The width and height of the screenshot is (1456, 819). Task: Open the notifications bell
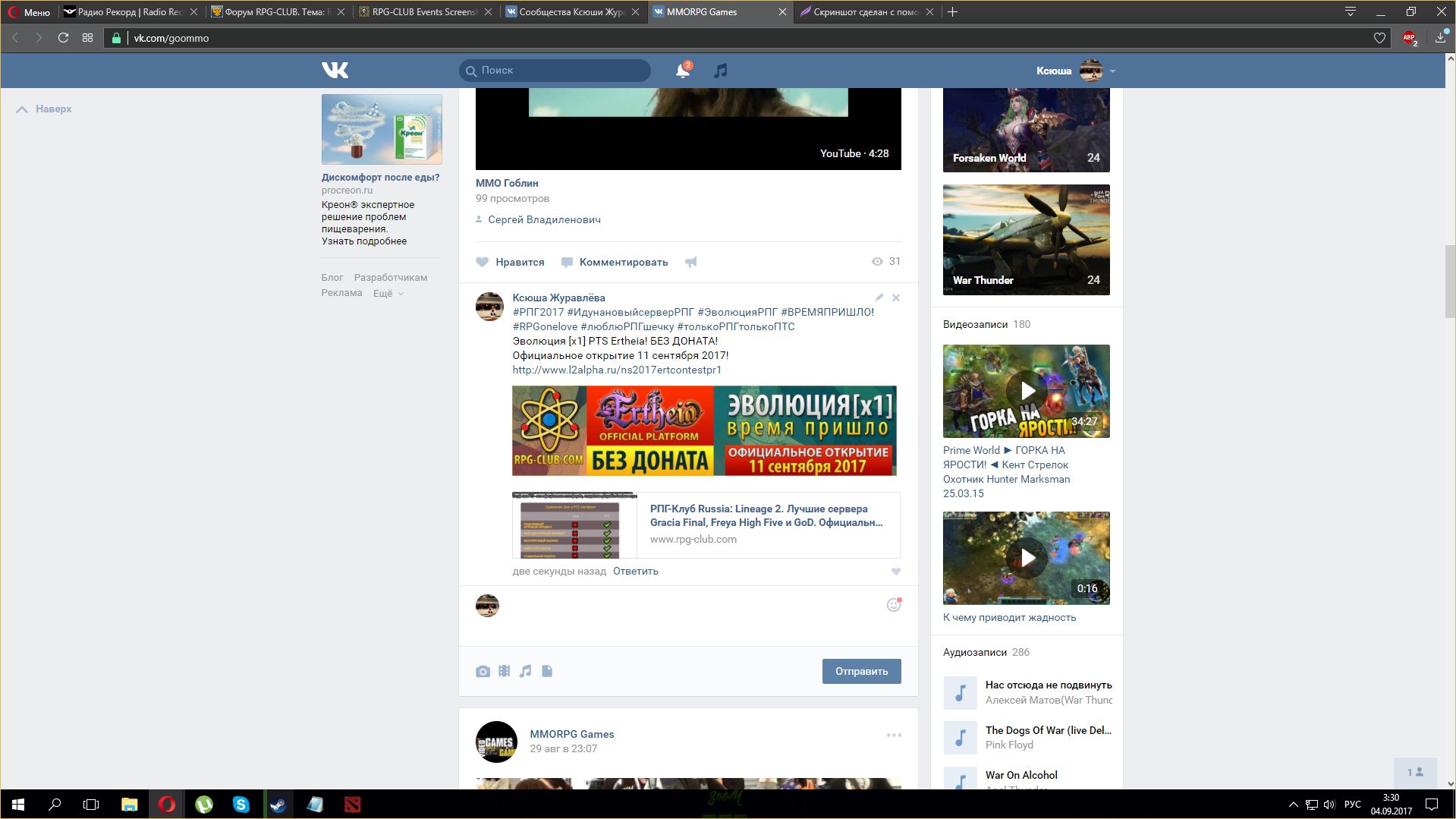point(683,71)
